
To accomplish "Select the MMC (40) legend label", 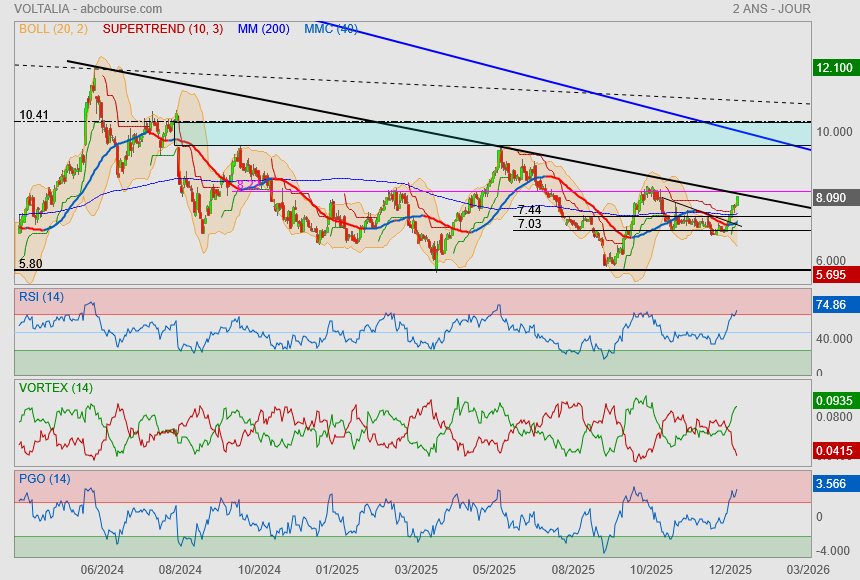I will (331, 29).
